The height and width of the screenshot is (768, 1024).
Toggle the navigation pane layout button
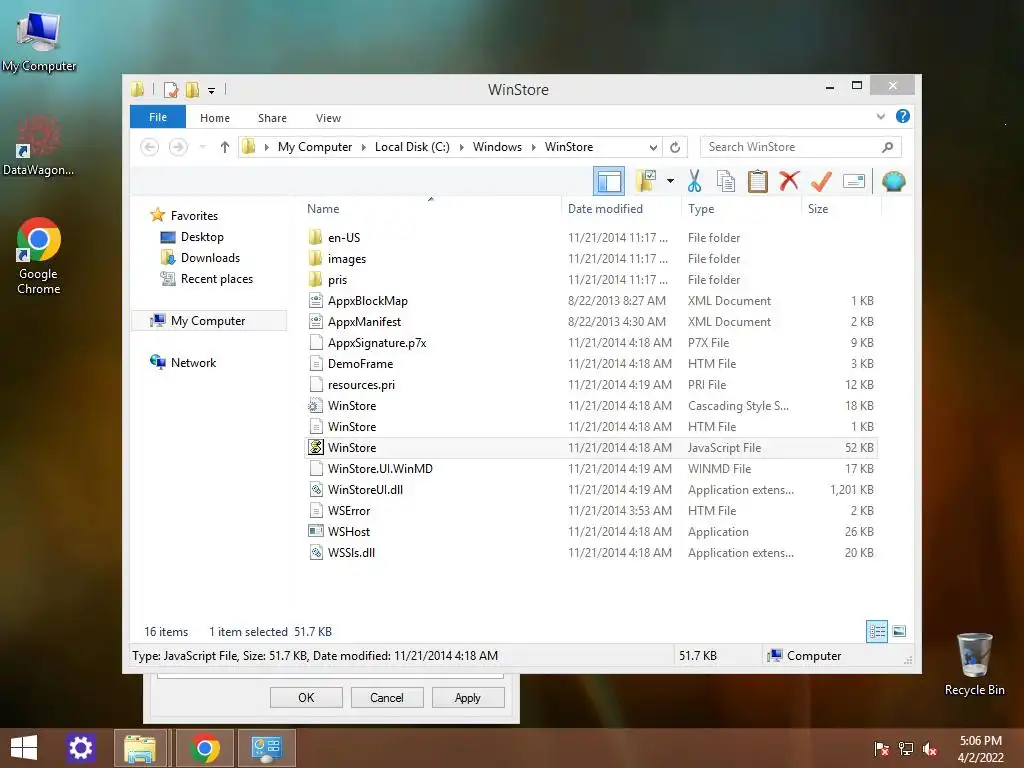[x=609, y=181]
